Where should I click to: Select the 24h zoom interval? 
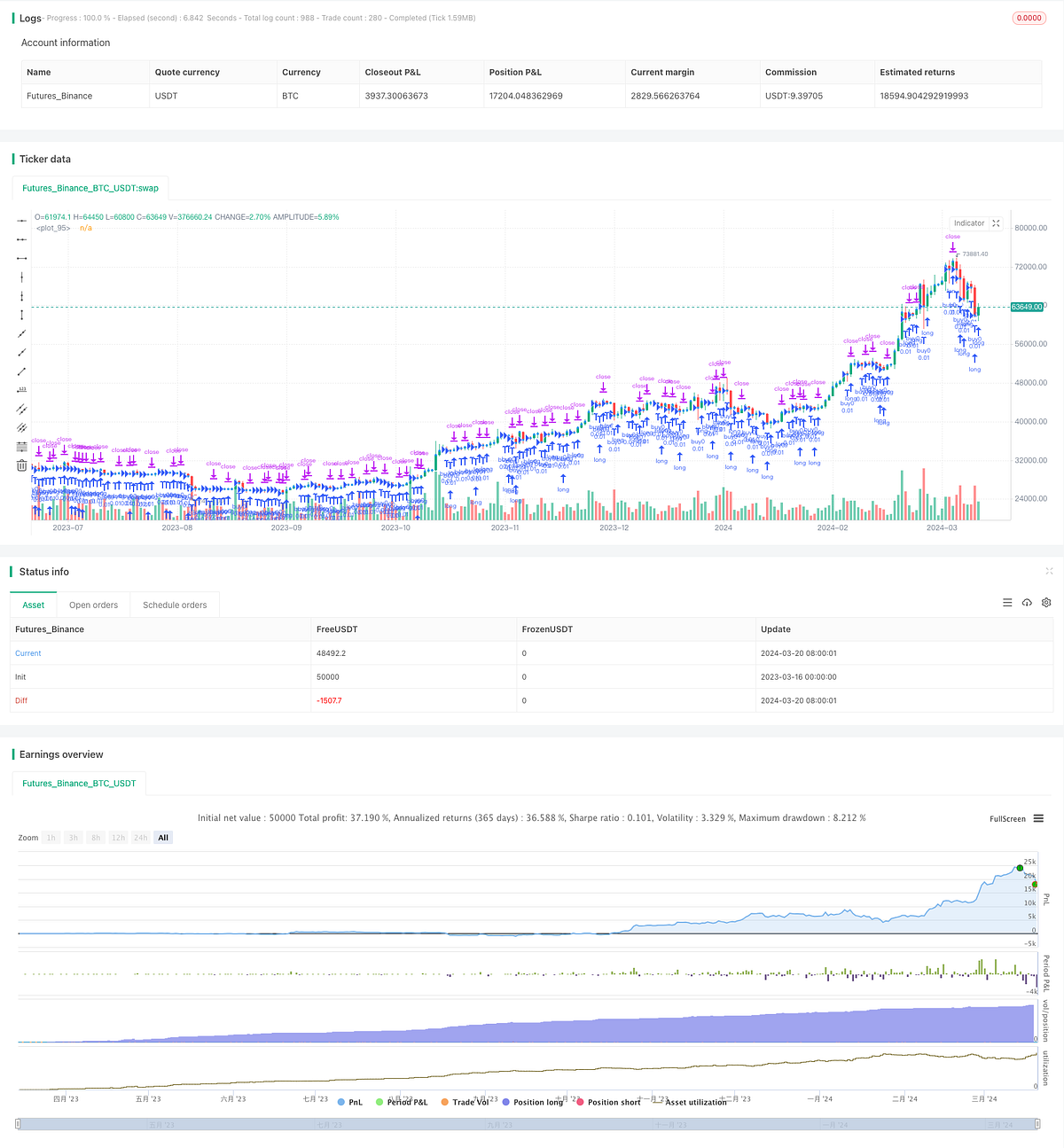[140, 837]
